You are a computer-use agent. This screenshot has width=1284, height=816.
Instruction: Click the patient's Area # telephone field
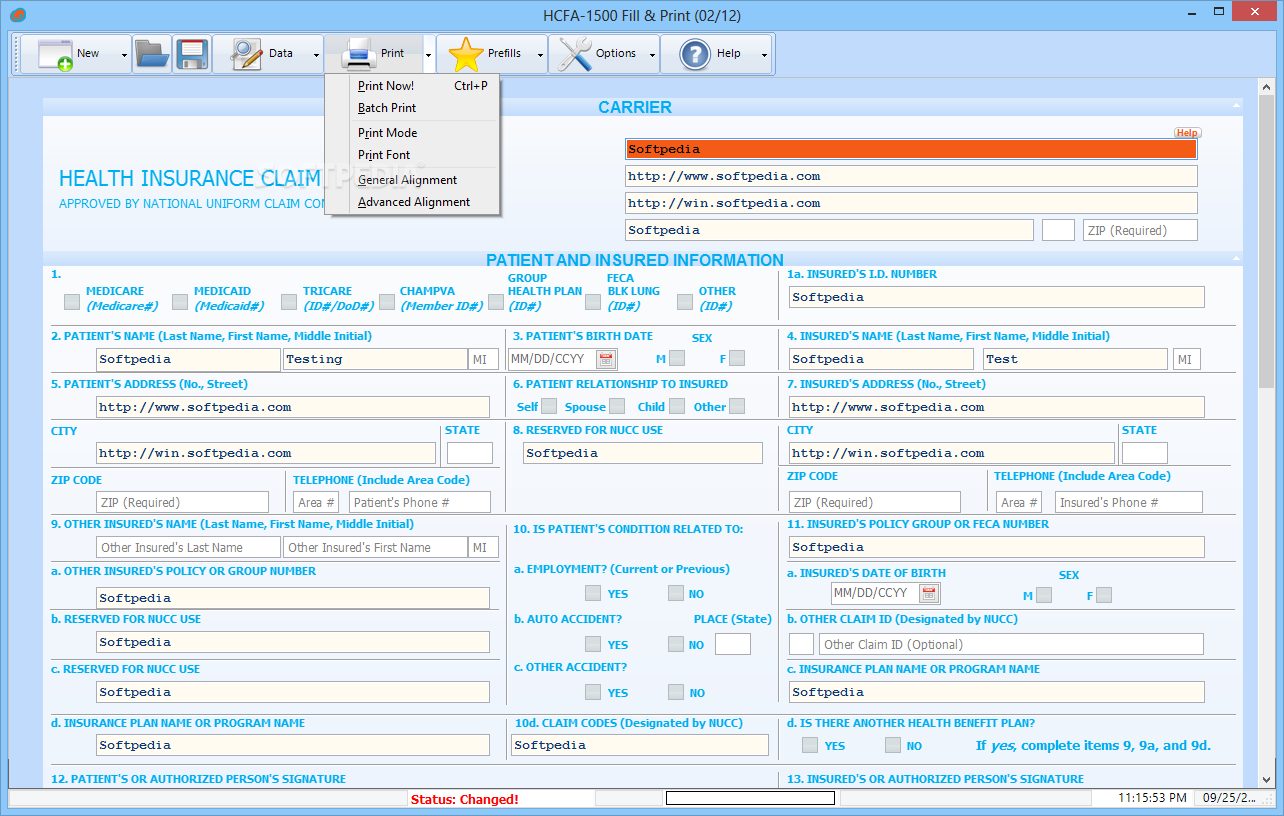click(x=318, y=502)
